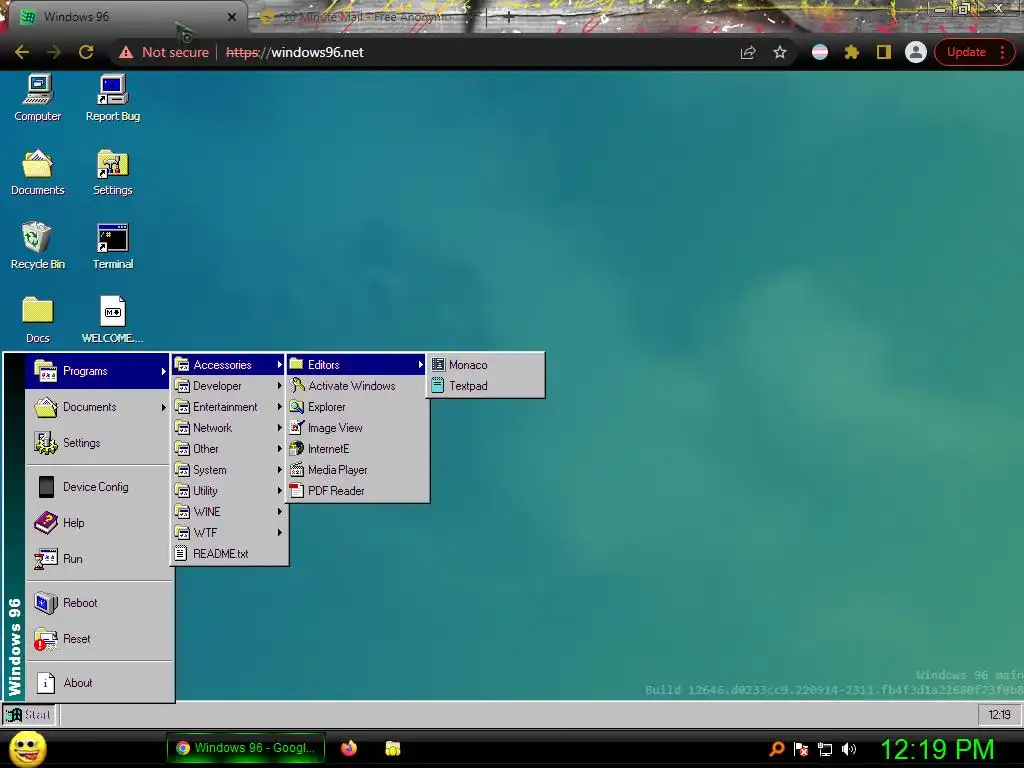The width and height of the screenshot is (1024, 768).
Task: Open Help from the Start menu
Action: (x=97, y=522)
